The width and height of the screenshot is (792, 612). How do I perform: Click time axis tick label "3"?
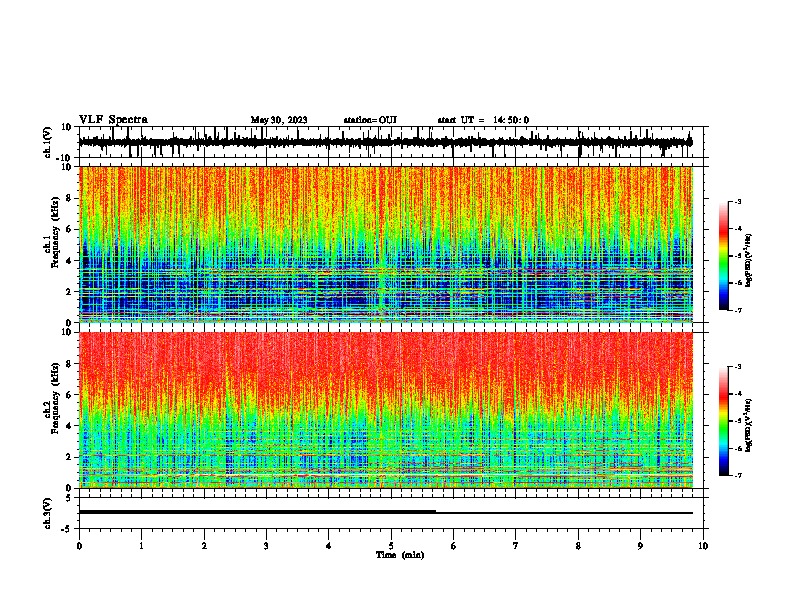pos(266,546)
